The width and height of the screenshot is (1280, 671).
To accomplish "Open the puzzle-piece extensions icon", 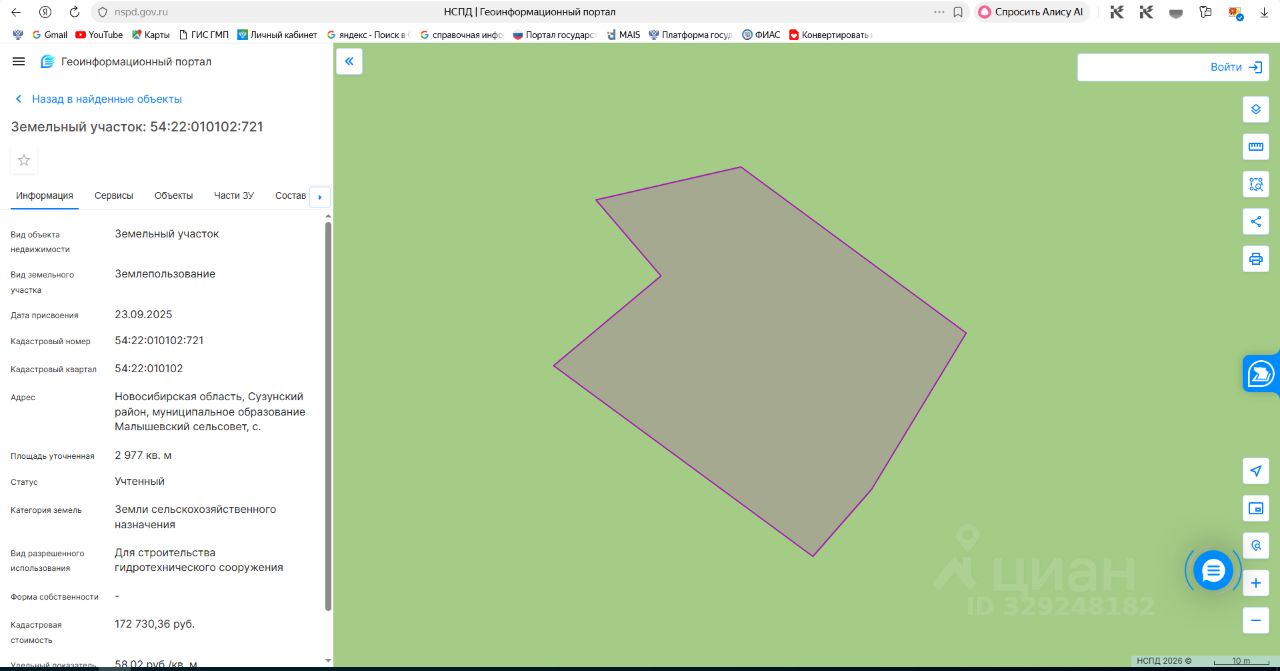I will click(1206, 12).
